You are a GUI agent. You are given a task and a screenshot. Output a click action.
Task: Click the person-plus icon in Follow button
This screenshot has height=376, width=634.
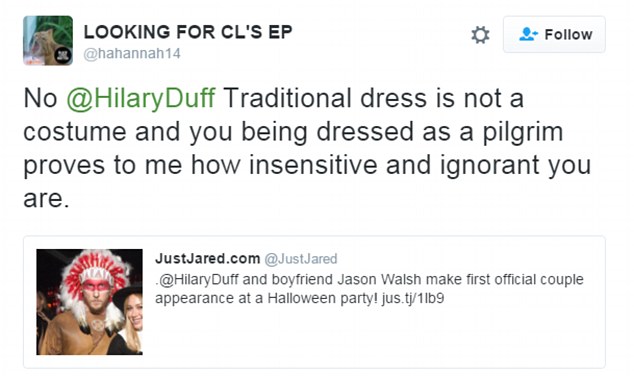(528, 34)
